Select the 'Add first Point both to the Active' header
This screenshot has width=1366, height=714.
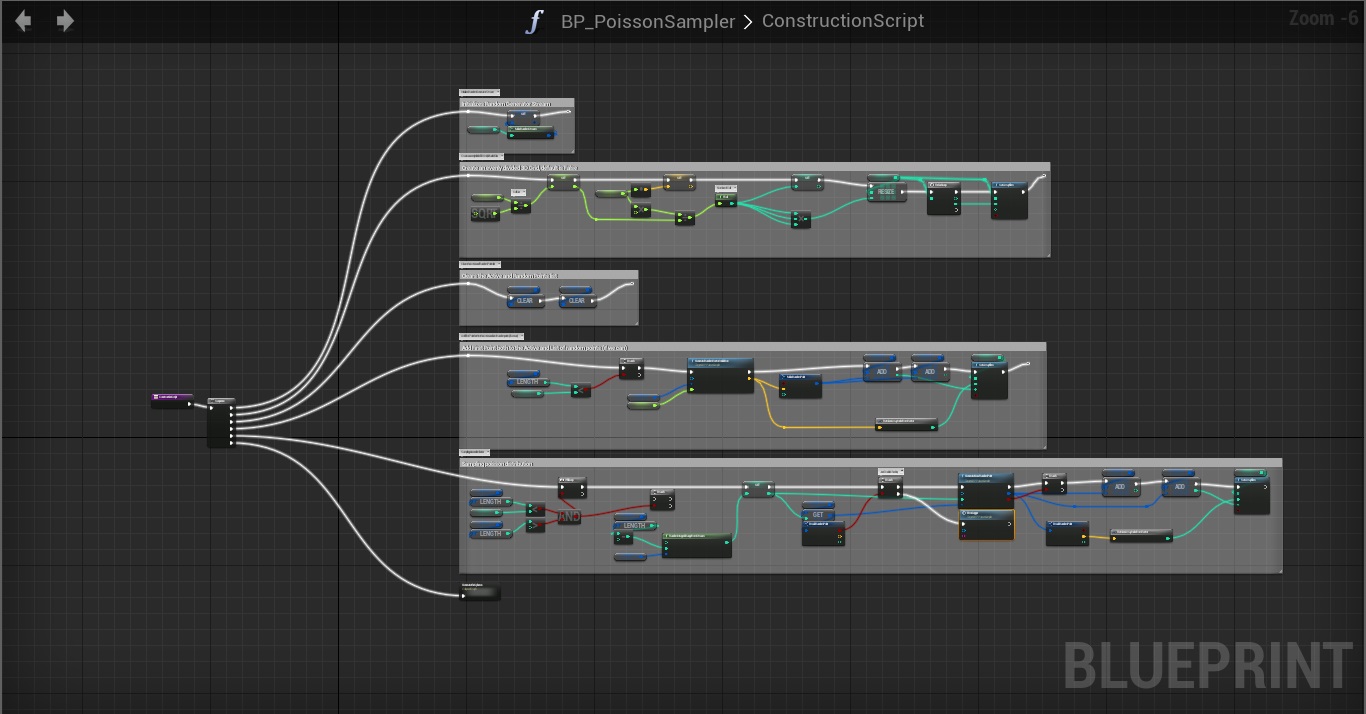pyautogui.click(x=752, y=347)
